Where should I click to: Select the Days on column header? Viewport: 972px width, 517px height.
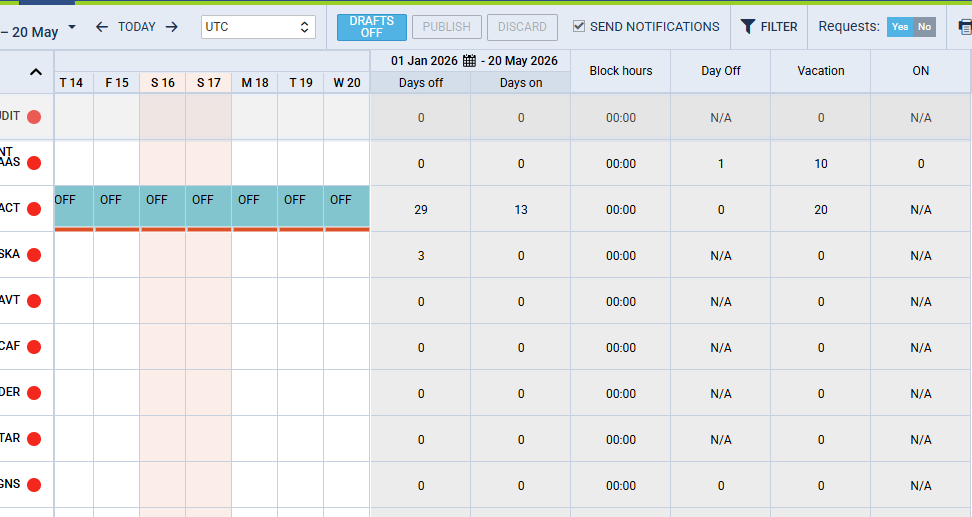(521, 82)
